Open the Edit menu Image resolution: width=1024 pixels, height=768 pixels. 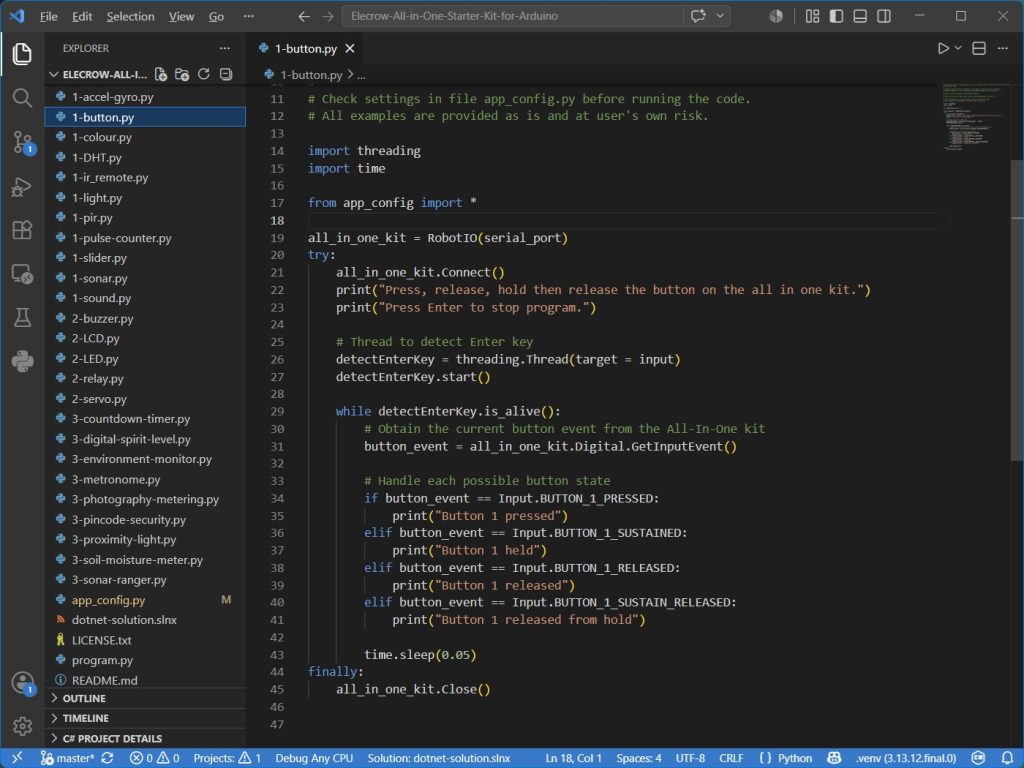click(82, 16)
